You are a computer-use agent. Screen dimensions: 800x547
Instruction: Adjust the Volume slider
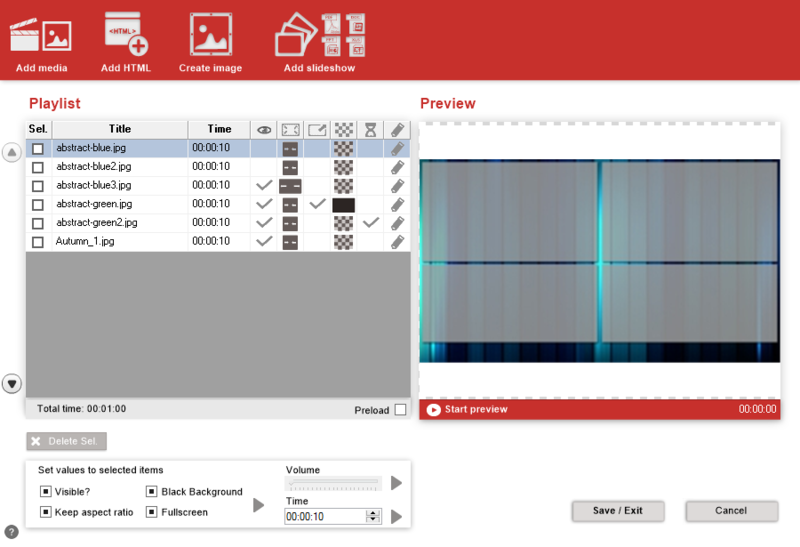333,483
